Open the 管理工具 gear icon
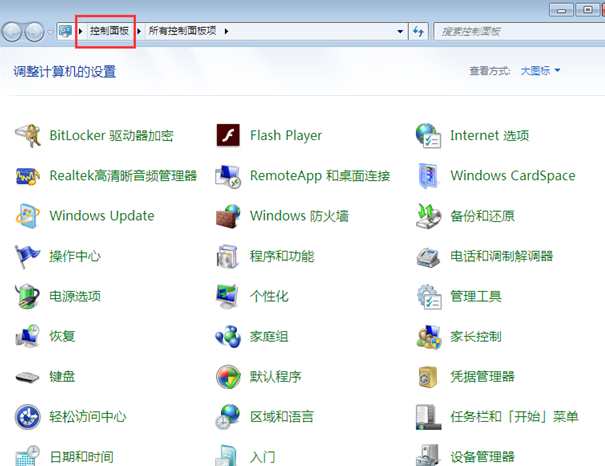Image resolution: width=605 pixels, height=466 pixels. 429,297
